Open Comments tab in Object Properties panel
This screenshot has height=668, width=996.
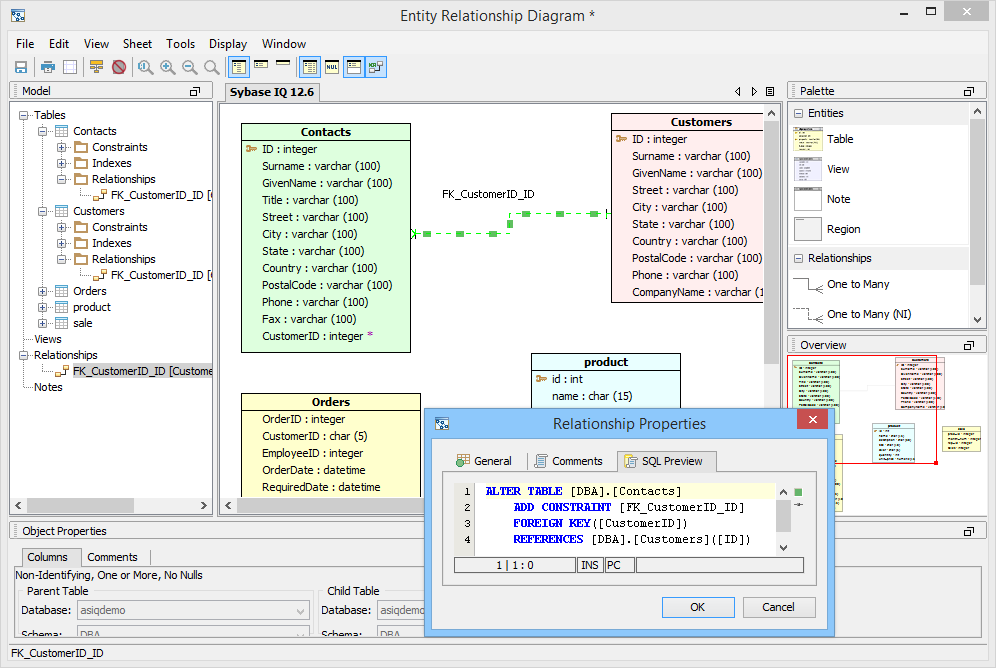click(112, 557)
